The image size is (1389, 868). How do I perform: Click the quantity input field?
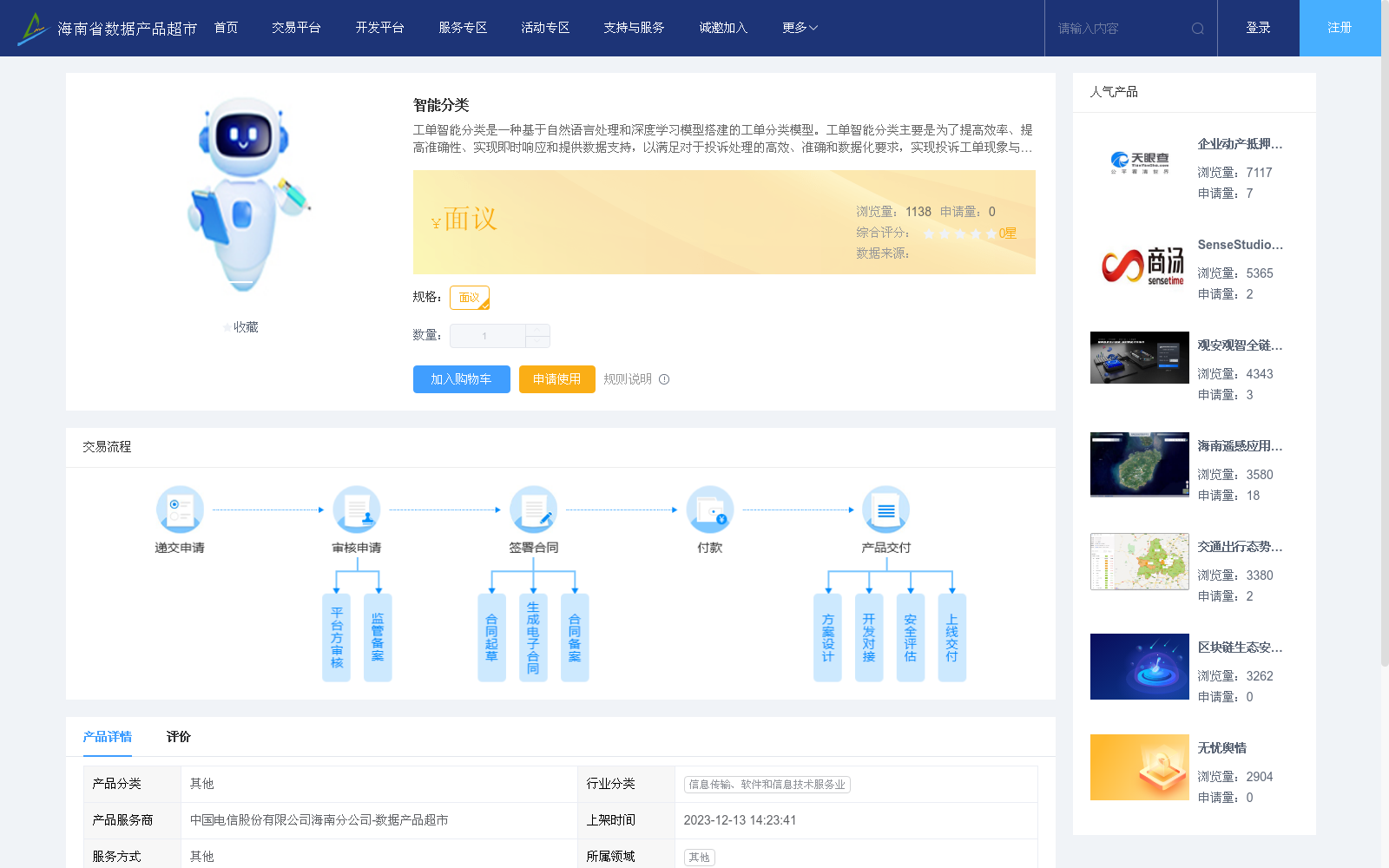coord(487,336)
